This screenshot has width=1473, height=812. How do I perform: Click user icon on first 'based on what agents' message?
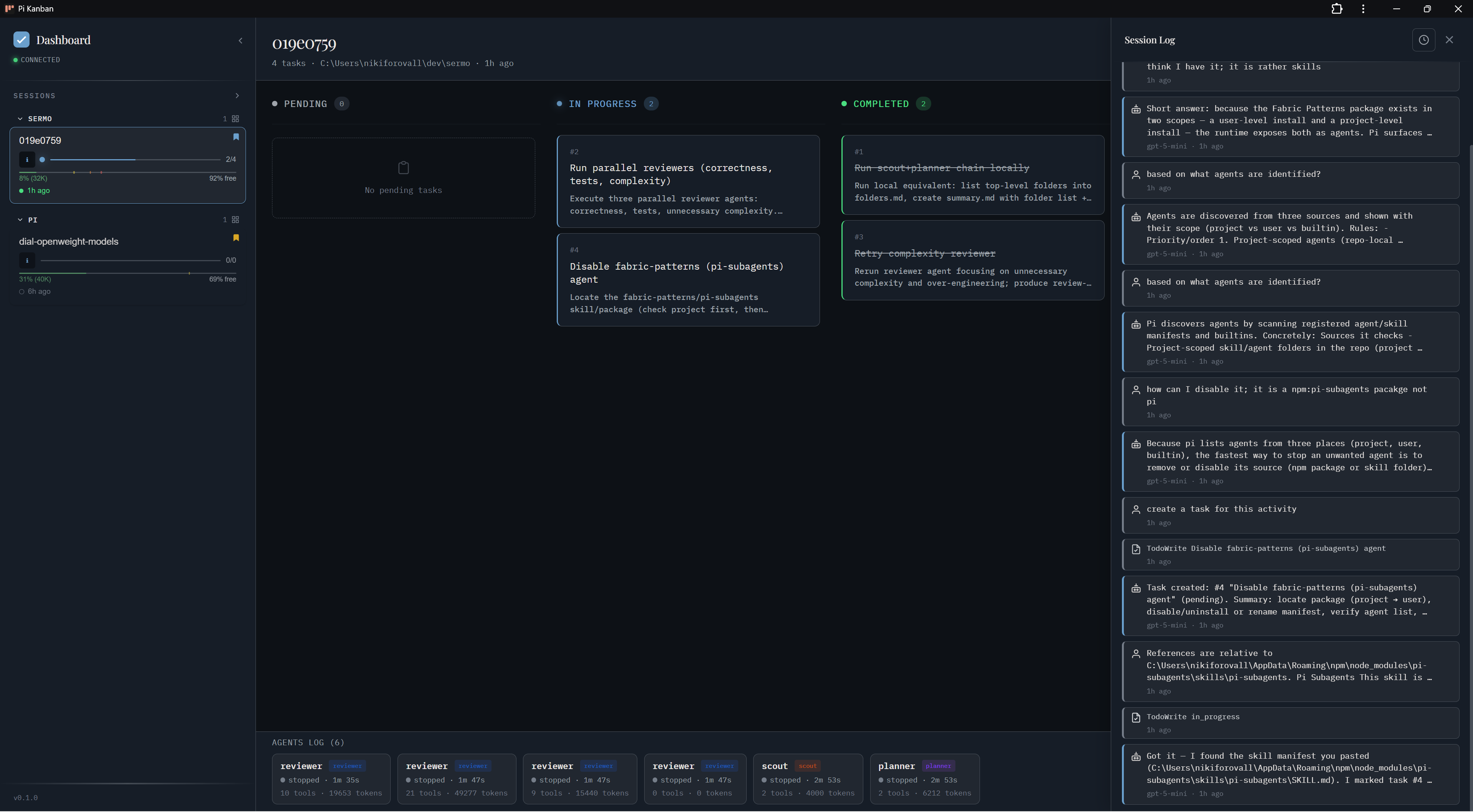(1136, 175)
